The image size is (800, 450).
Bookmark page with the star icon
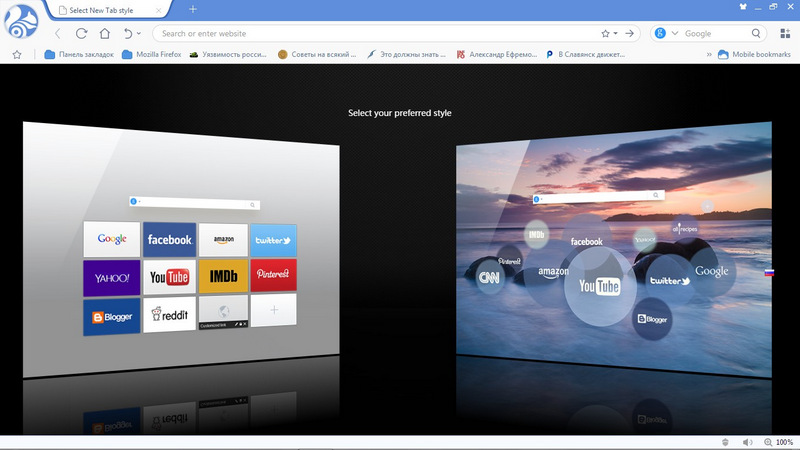click(x=605, y=34)
